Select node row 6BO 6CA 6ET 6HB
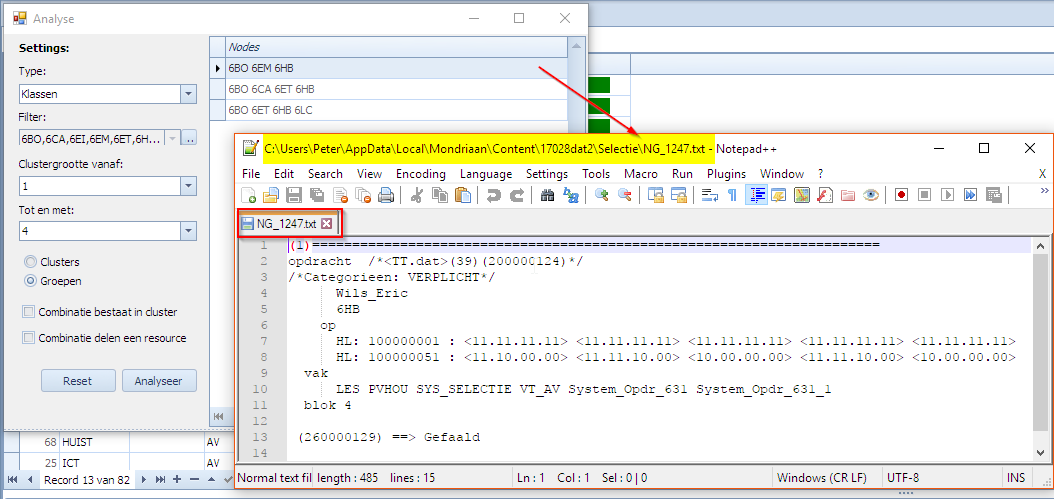This screenshot has height=499, width=1054. [x=396, y=89]
